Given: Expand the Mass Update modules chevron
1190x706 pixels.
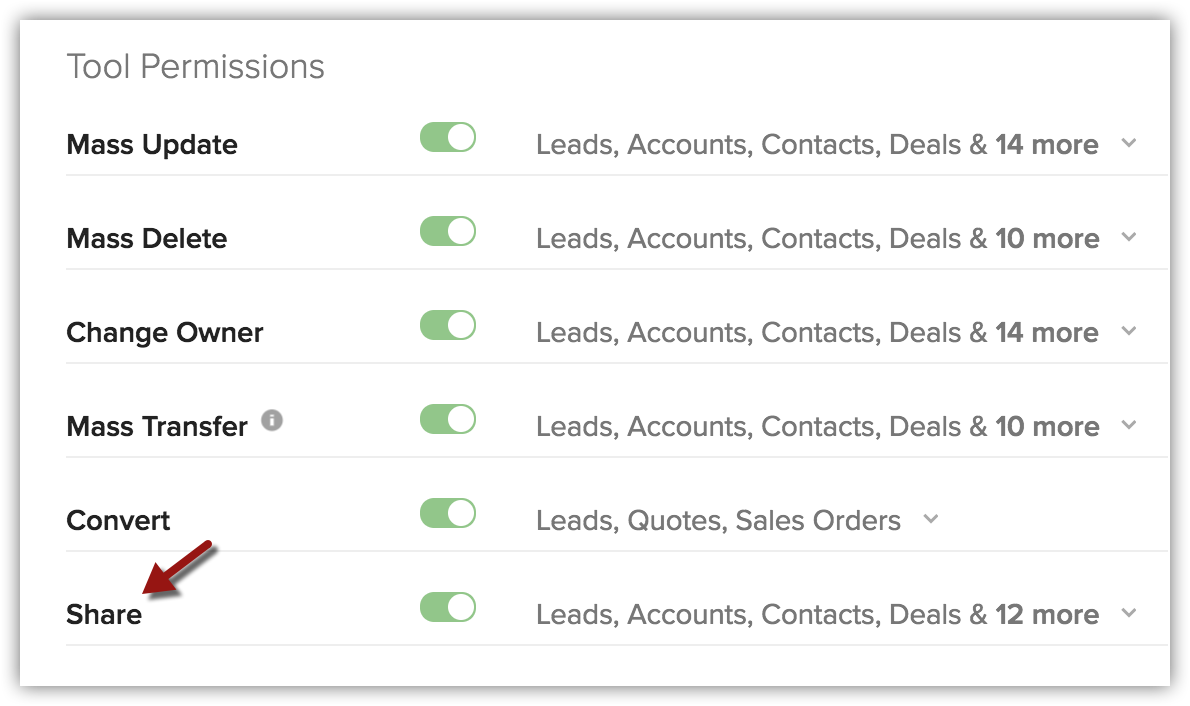Looking at the screenshot, I should click(1129, 143).
